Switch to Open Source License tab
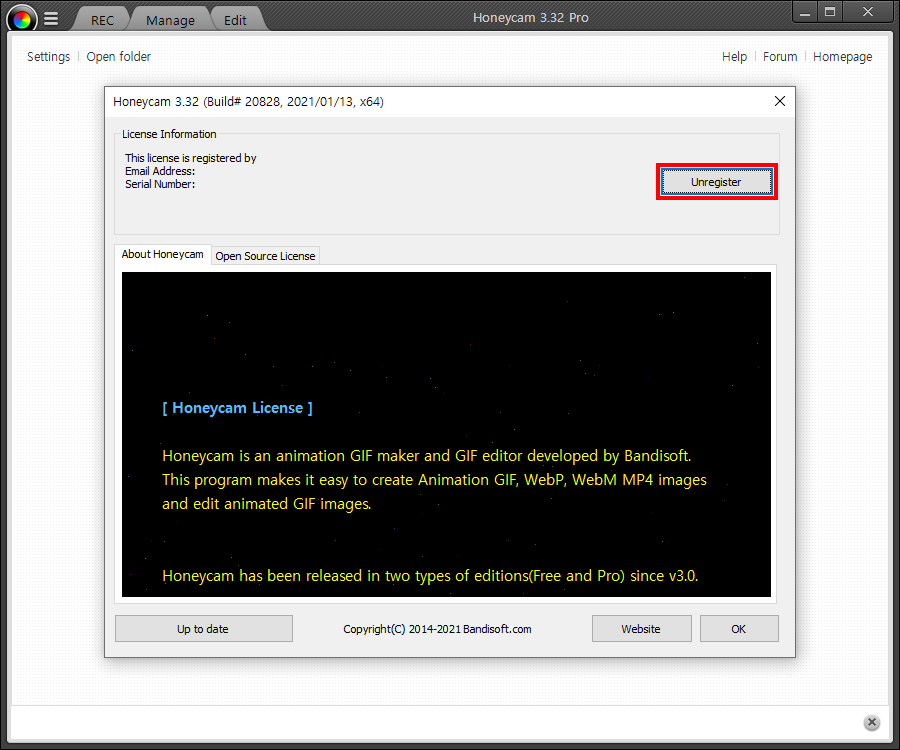Screen dimensions: 900x750 click(265, 256)
